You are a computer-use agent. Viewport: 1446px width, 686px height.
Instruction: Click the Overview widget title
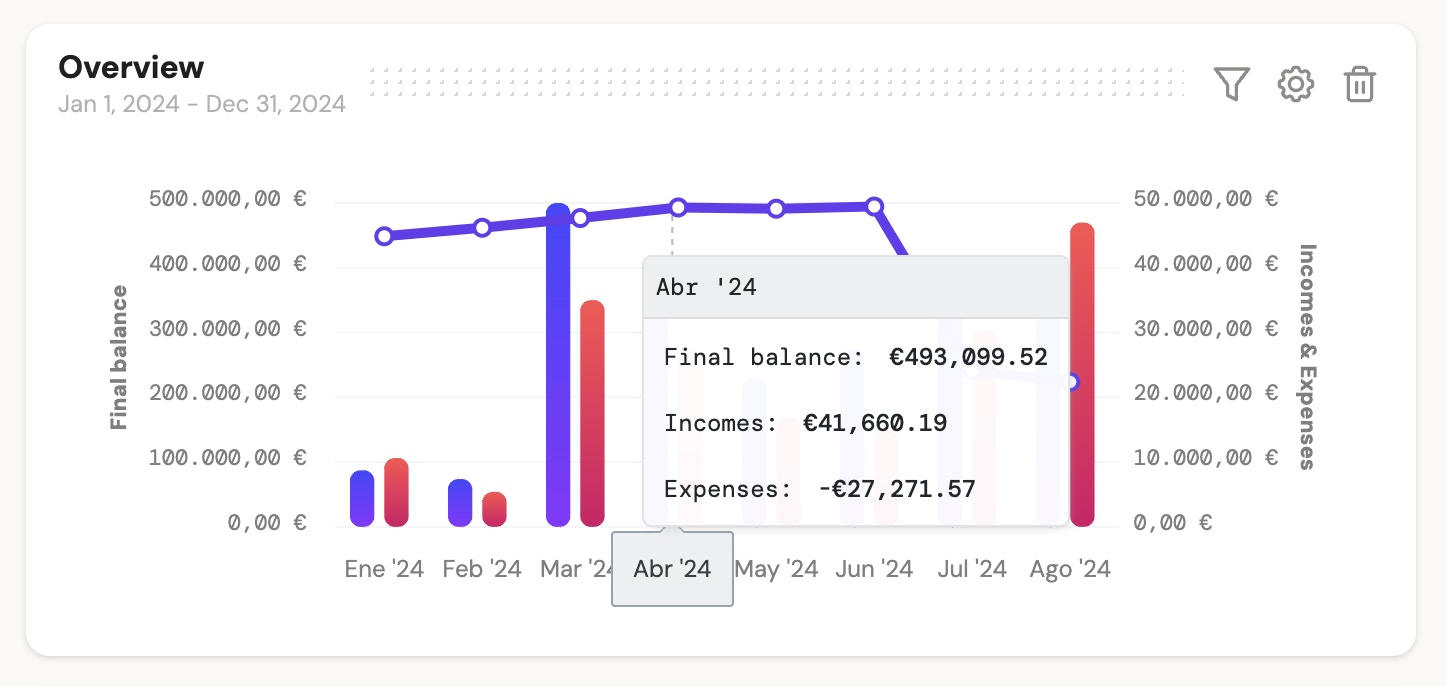pyautogui.click(x=131, y=67)
